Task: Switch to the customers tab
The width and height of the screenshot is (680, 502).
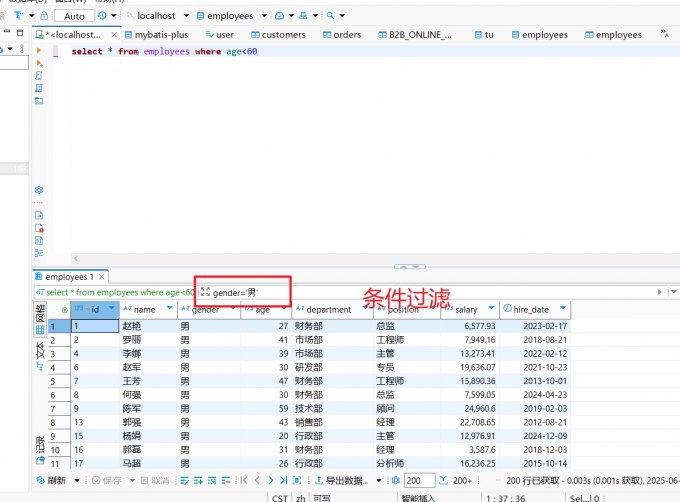Action: [x=278, y=35]
